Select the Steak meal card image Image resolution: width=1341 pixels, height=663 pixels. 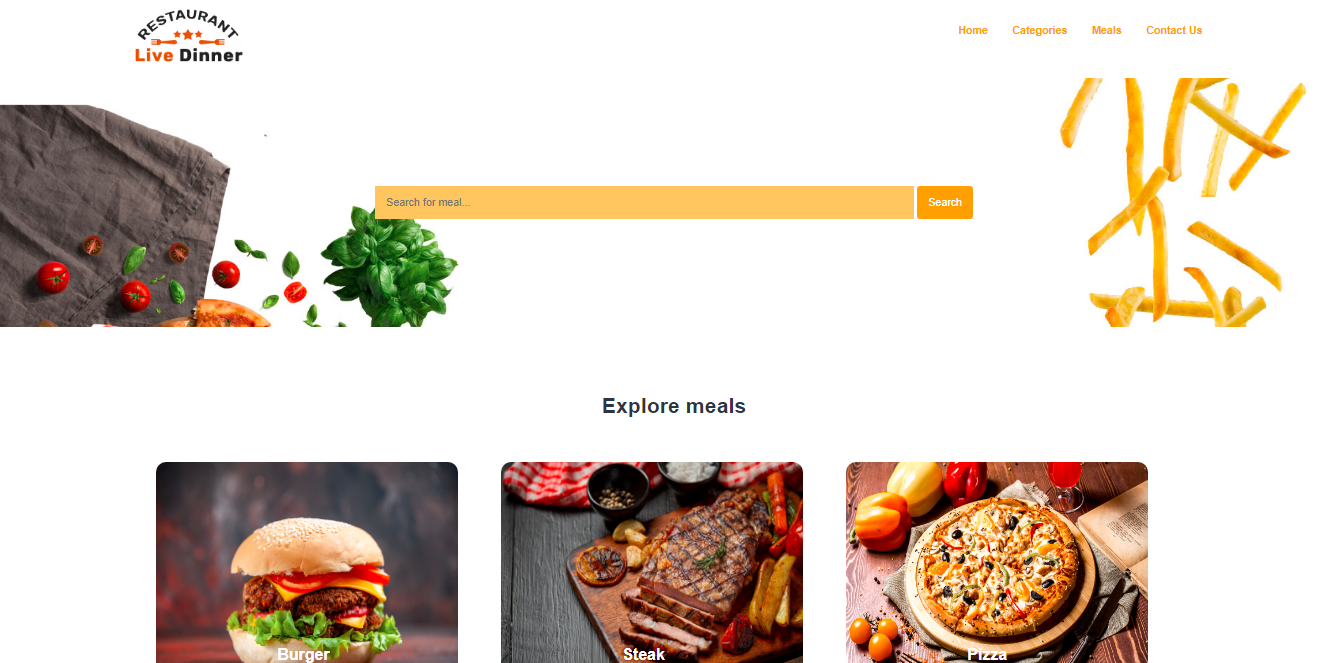tap(652, 562)
